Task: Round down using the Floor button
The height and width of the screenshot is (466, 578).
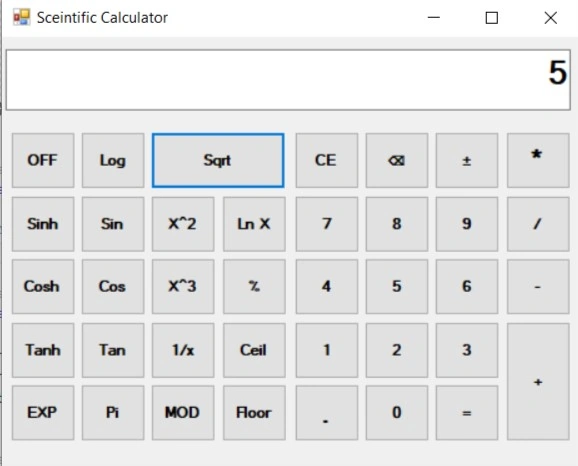Action: [x=254, y=413]
